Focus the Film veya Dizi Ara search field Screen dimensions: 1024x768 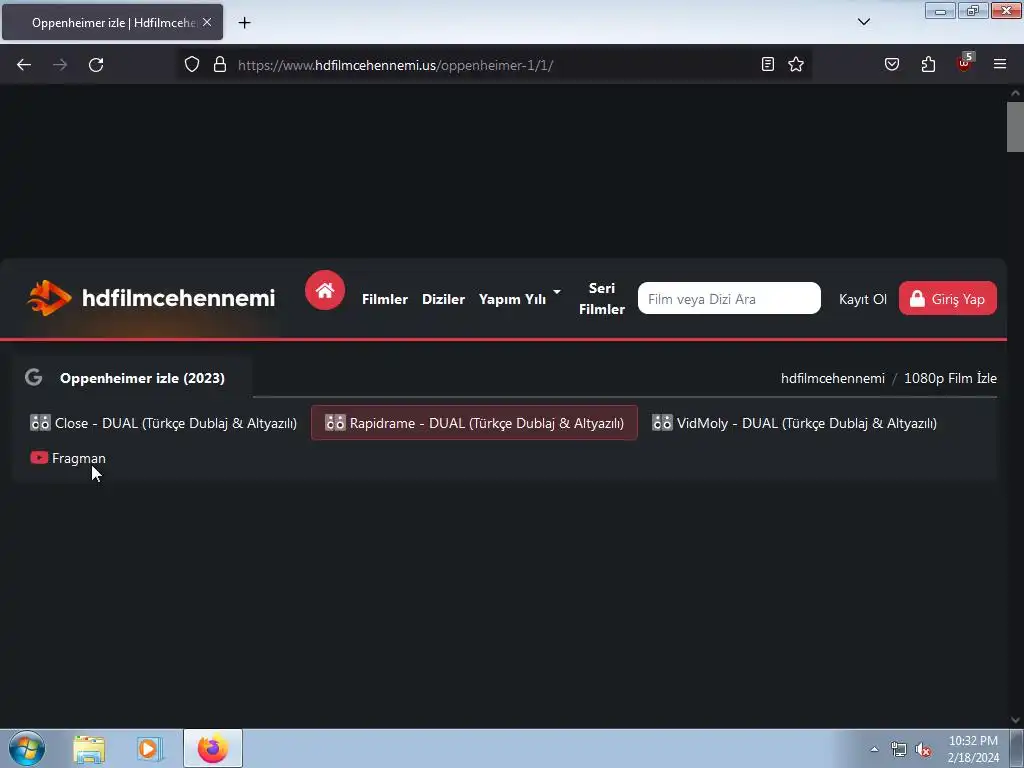pos(729,298)
